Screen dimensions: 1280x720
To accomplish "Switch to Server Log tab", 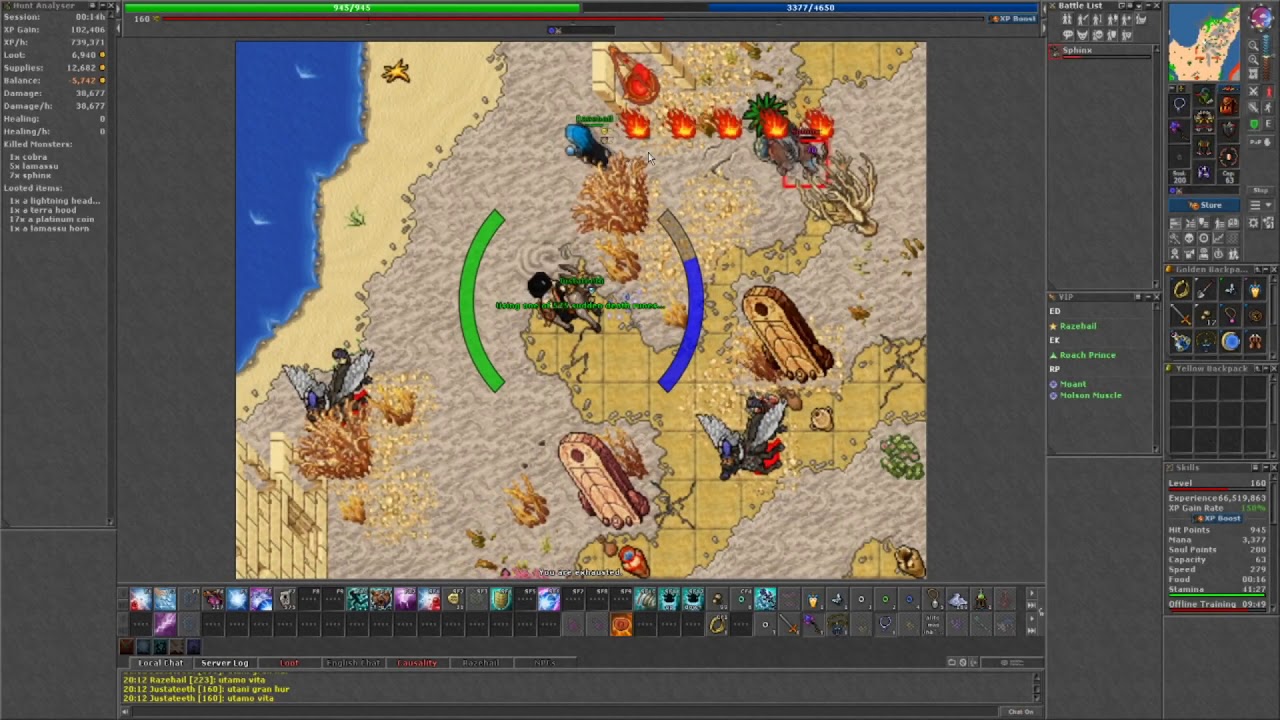I will [x=225, y=663].
